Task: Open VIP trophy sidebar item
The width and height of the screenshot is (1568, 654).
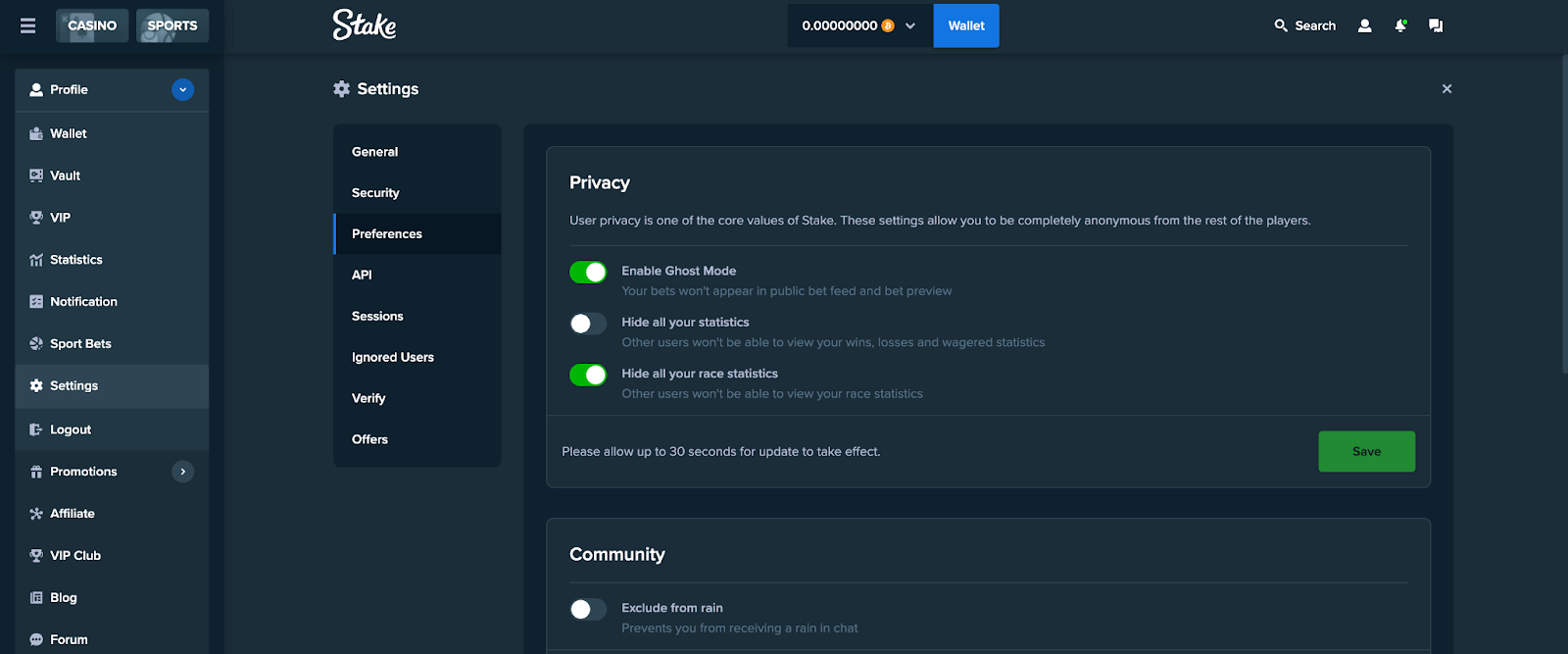Action: (x=60, y=218)
